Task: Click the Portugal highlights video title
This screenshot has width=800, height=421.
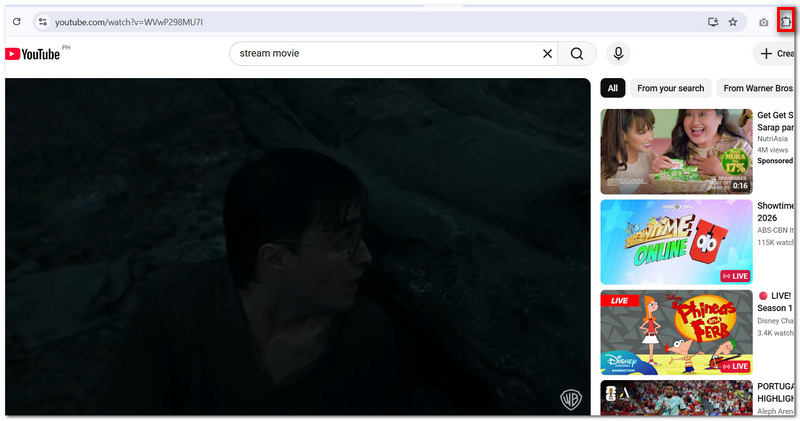Action: tap(776, 392)
